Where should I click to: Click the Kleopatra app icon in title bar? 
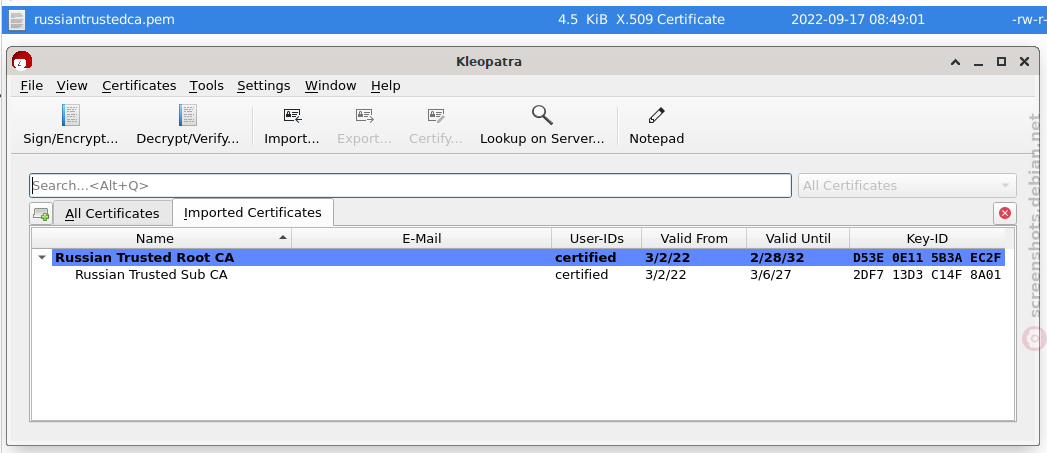coord(22,61)
